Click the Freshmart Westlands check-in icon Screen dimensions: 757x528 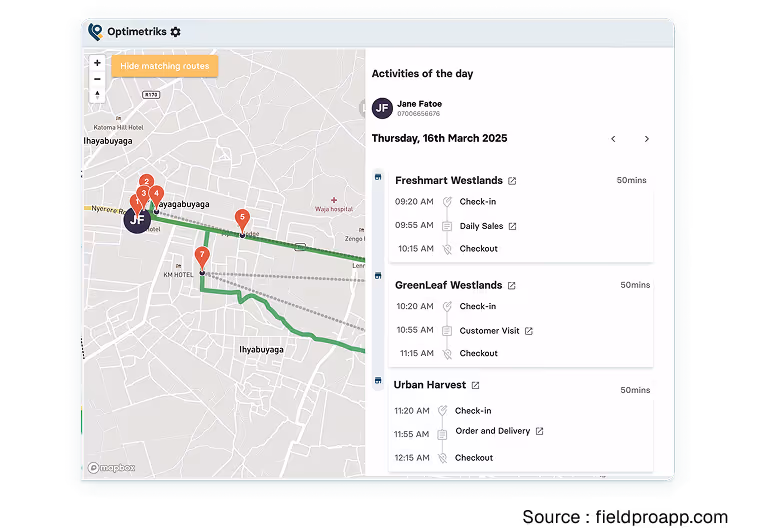tap(448, 202)
